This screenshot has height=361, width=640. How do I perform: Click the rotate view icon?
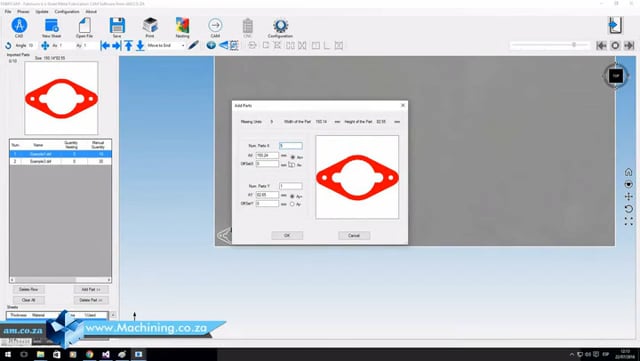(629, 209)
